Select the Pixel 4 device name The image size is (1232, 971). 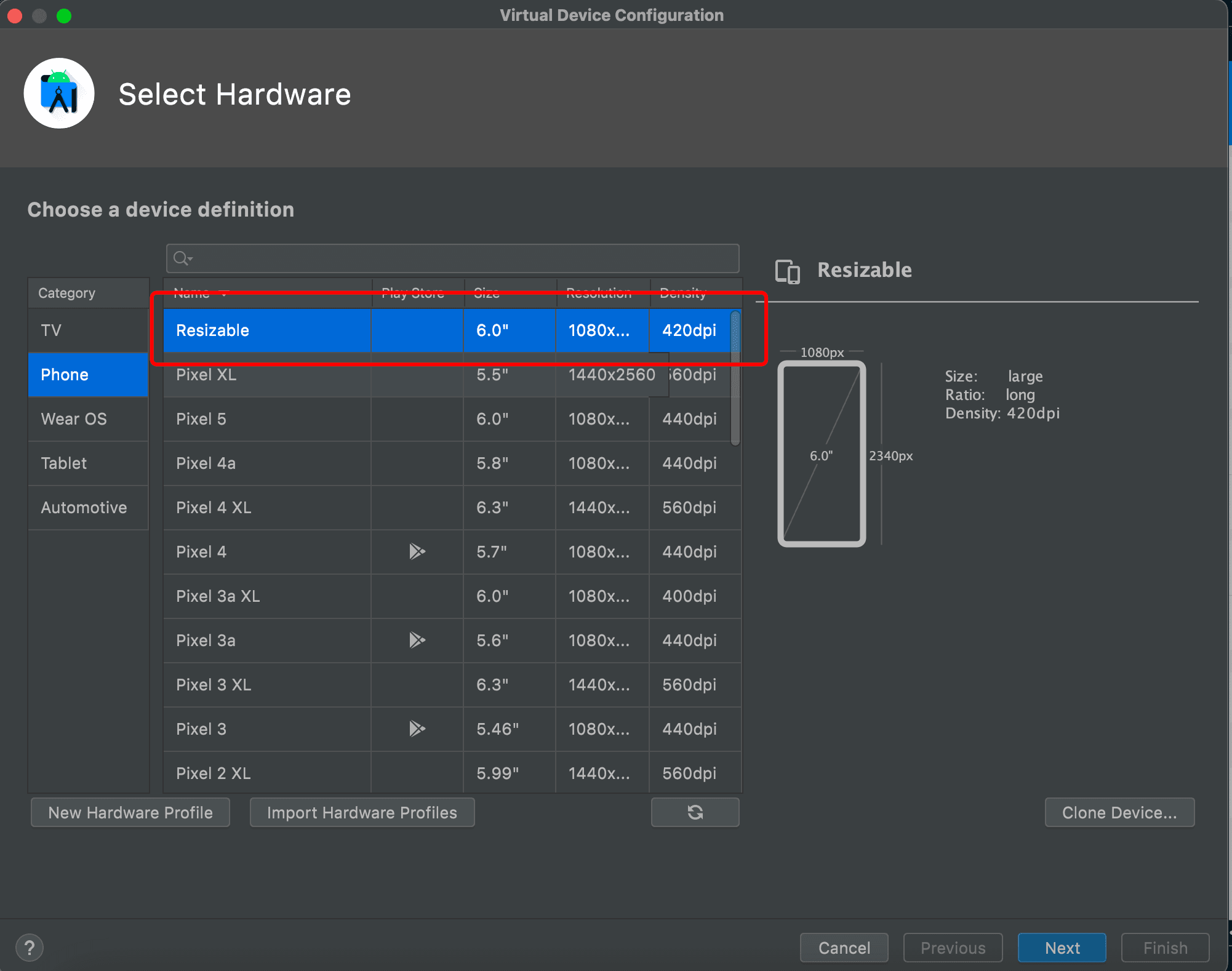[x=201, y=552]
